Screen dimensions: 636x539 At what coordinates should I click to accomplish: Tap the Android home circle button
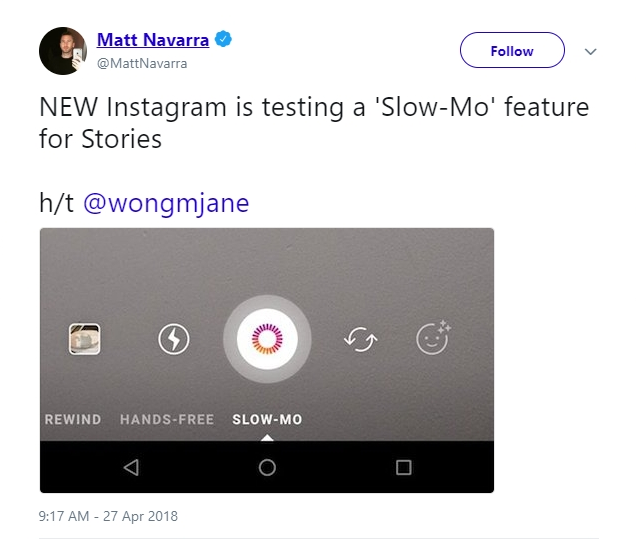(x=267, y=468)
